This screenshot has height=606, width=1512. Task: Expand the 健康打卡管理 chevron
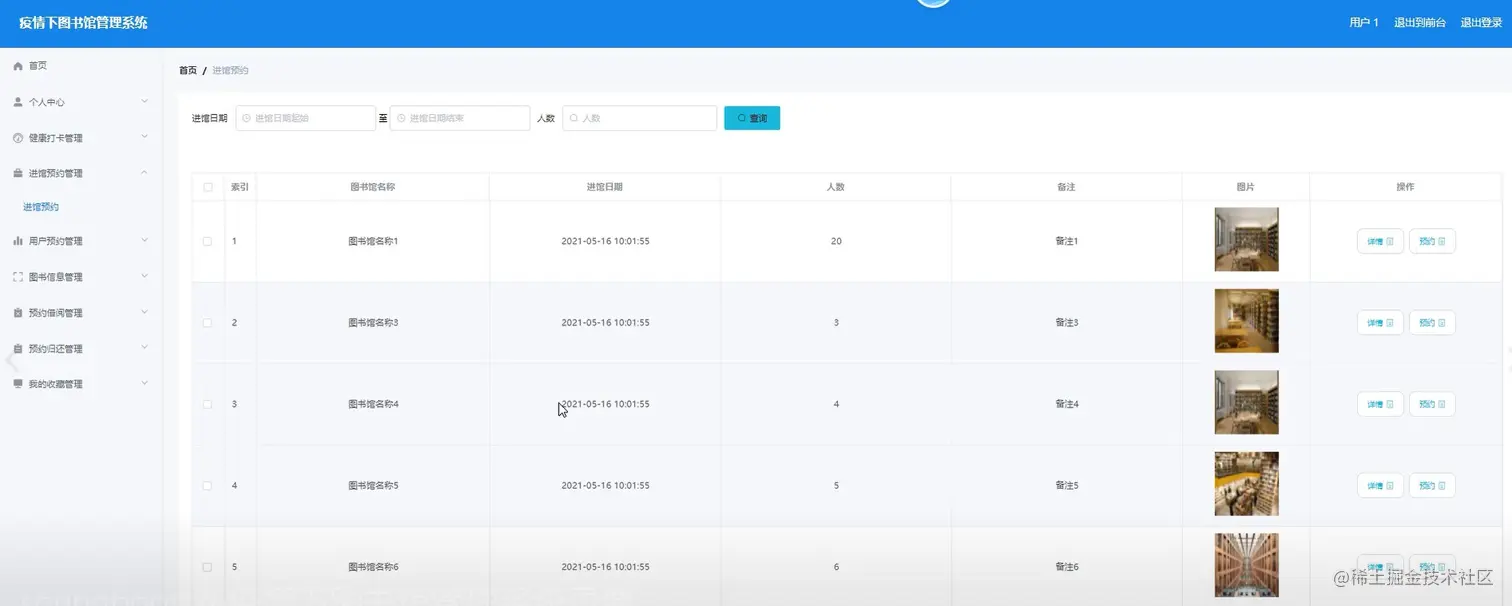pyautogui.click(x=144, y=137)
